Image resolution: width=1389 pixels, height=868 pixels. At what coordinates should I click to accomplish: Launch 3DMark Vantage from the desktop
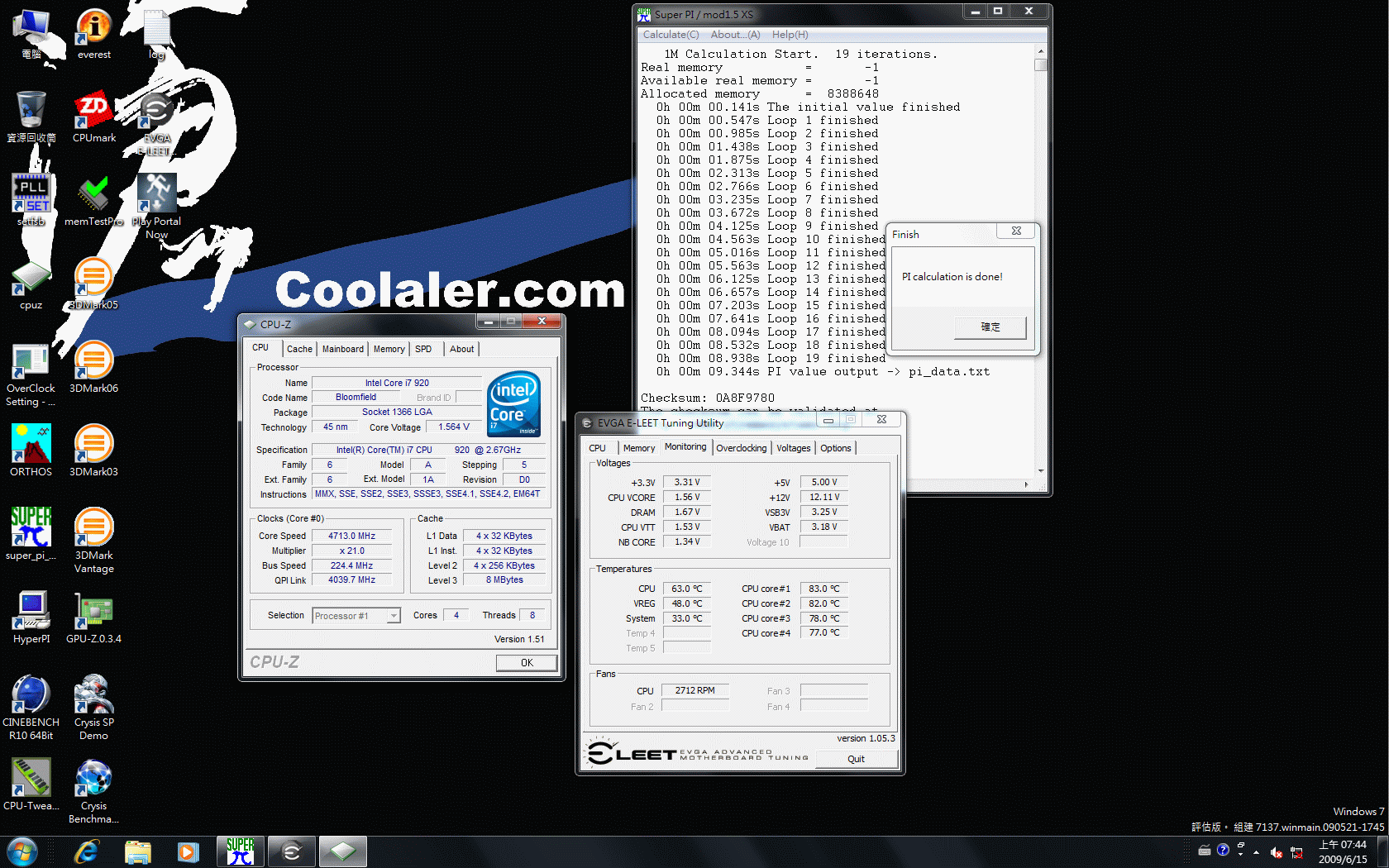pyautogui.click(x=94, y=541)
